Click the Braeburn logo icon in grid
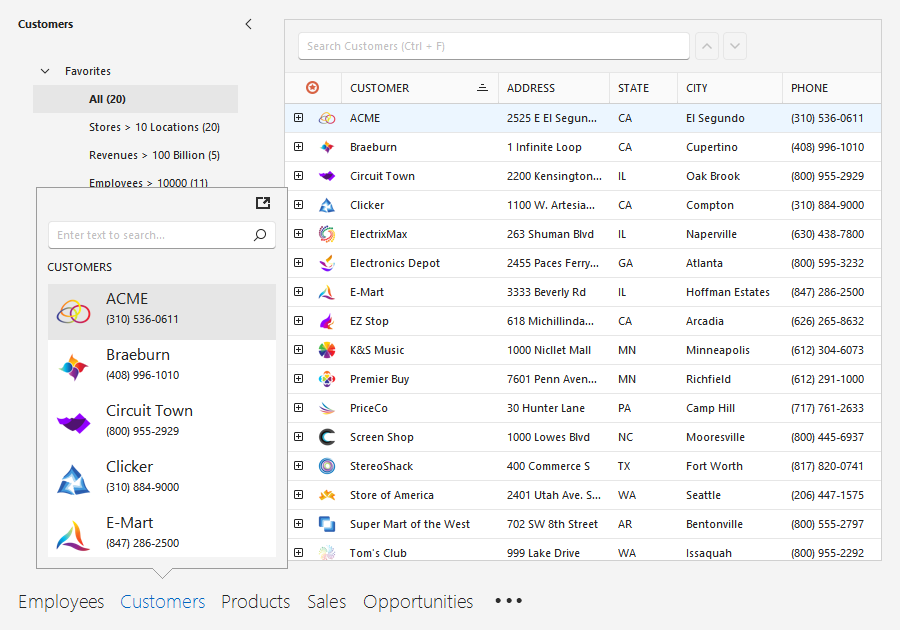The height and width of the screenshot is (630, 900). tap(327, 147)
